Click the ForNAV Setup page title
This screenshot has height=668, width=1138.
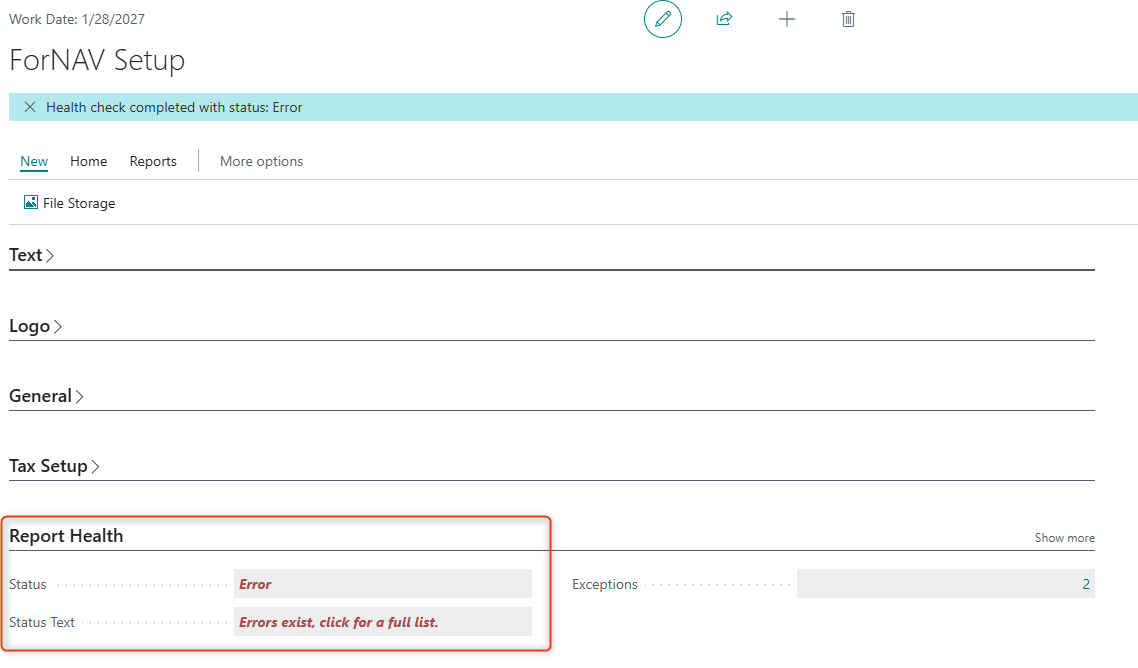[97, 60]
